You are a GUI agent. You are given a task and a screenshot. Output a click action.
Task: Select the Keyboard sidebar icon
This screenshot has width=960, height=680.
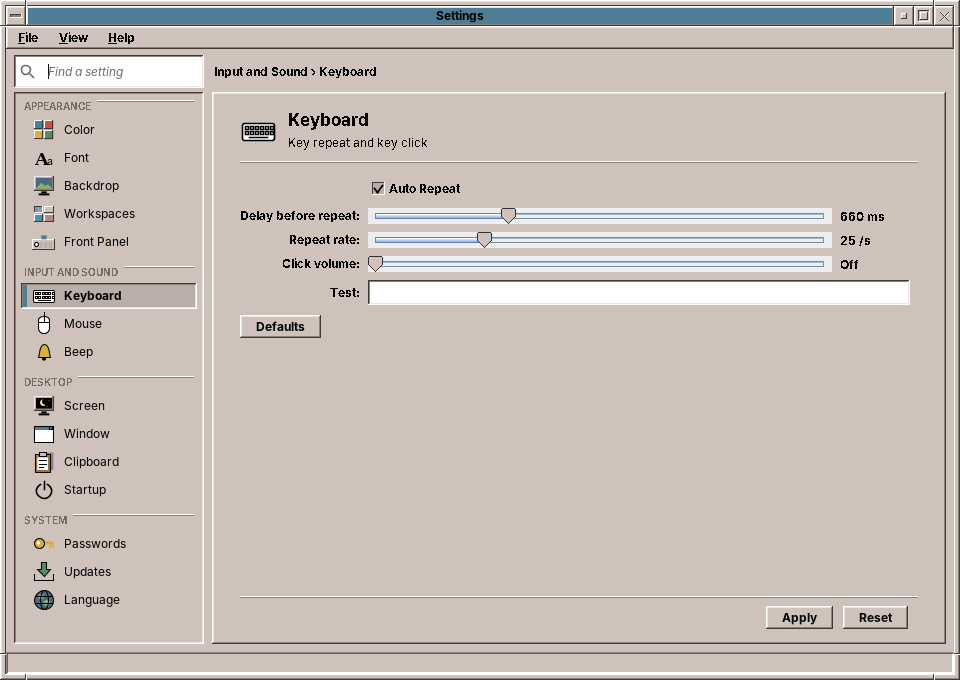coord(43,296)
